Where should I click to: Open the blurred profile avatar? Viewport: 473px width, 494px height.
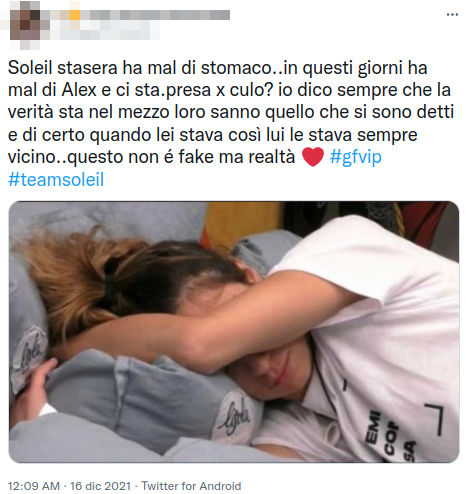point(25,25)
